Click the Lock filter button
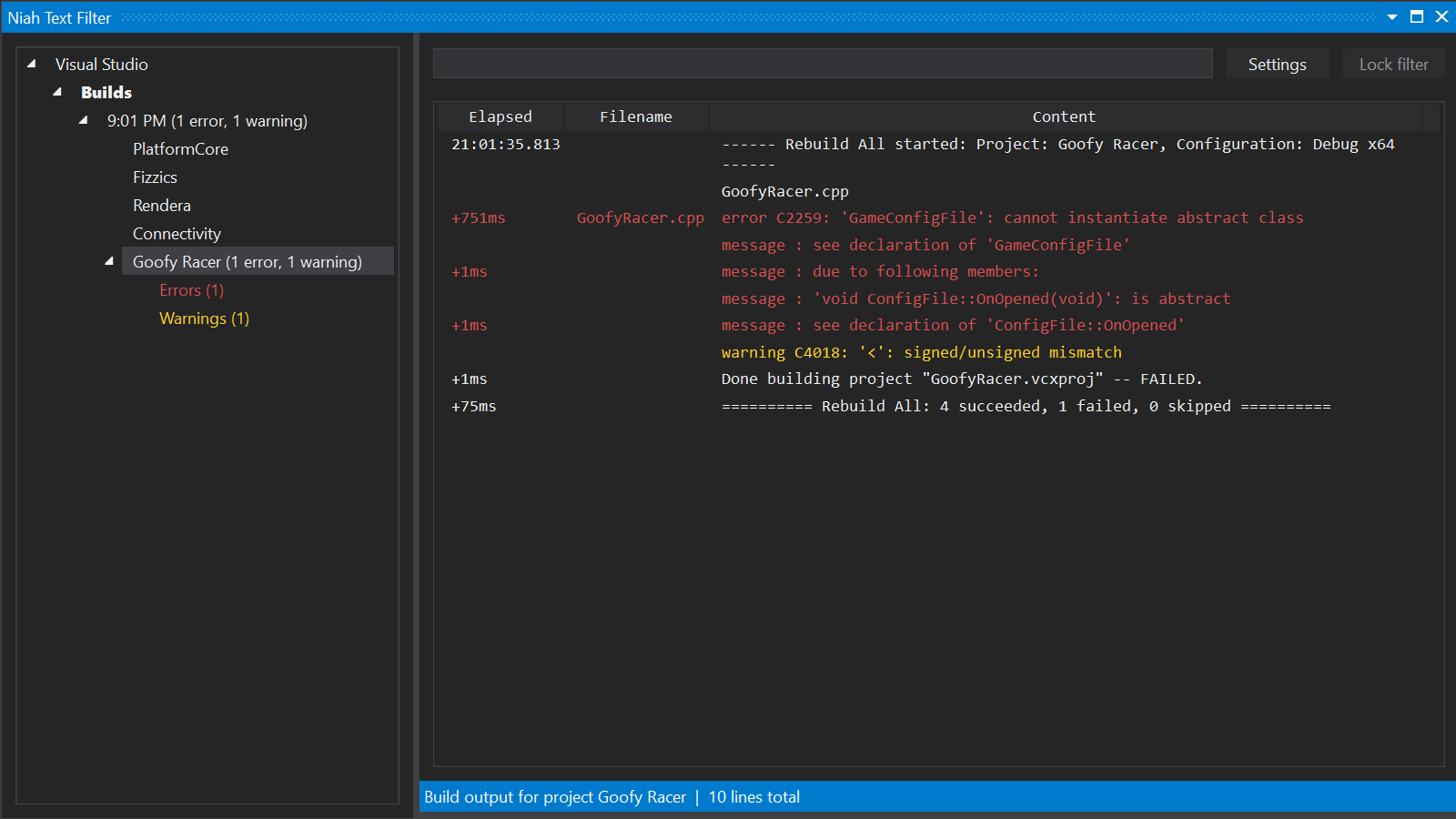1456x819 pixels. [x=1393, y=64]
